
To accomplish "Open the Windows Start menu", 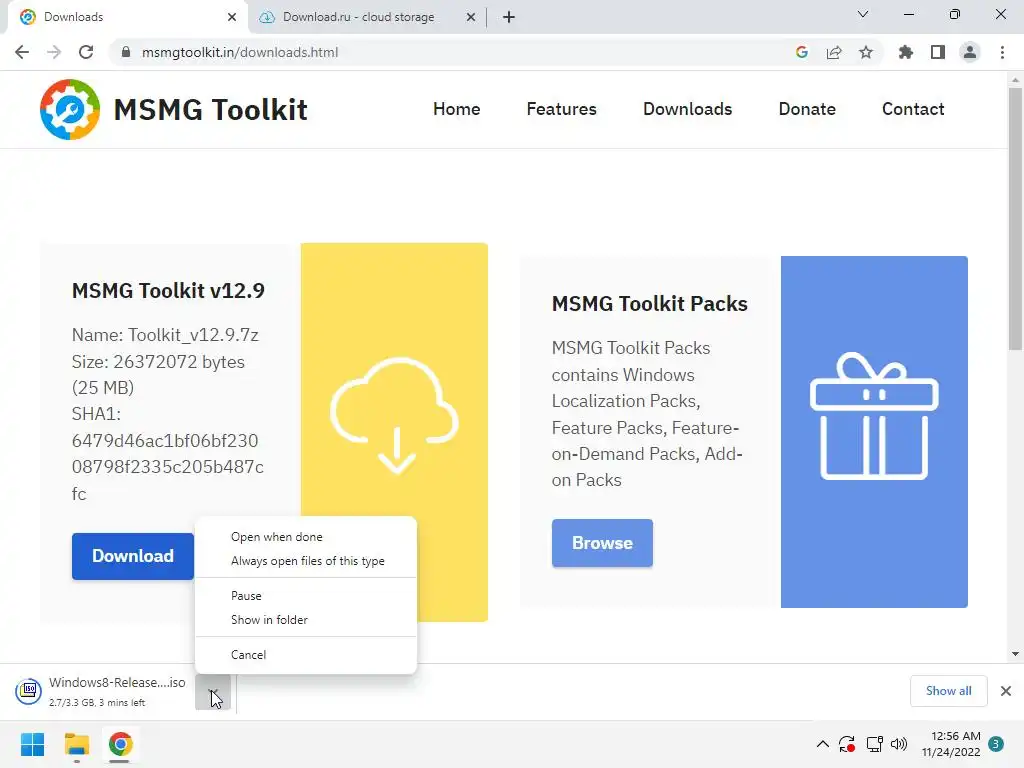I will click(32, 744).
